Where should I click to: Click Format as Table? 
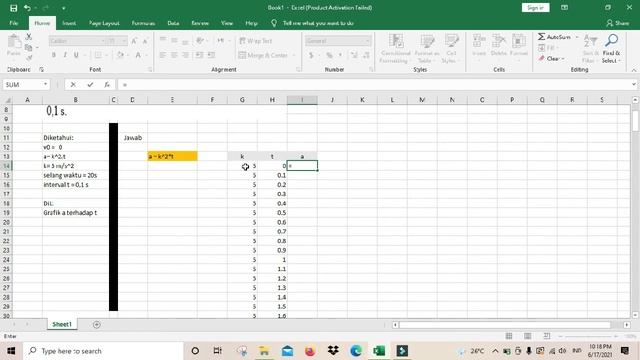[x=427, y=49]
